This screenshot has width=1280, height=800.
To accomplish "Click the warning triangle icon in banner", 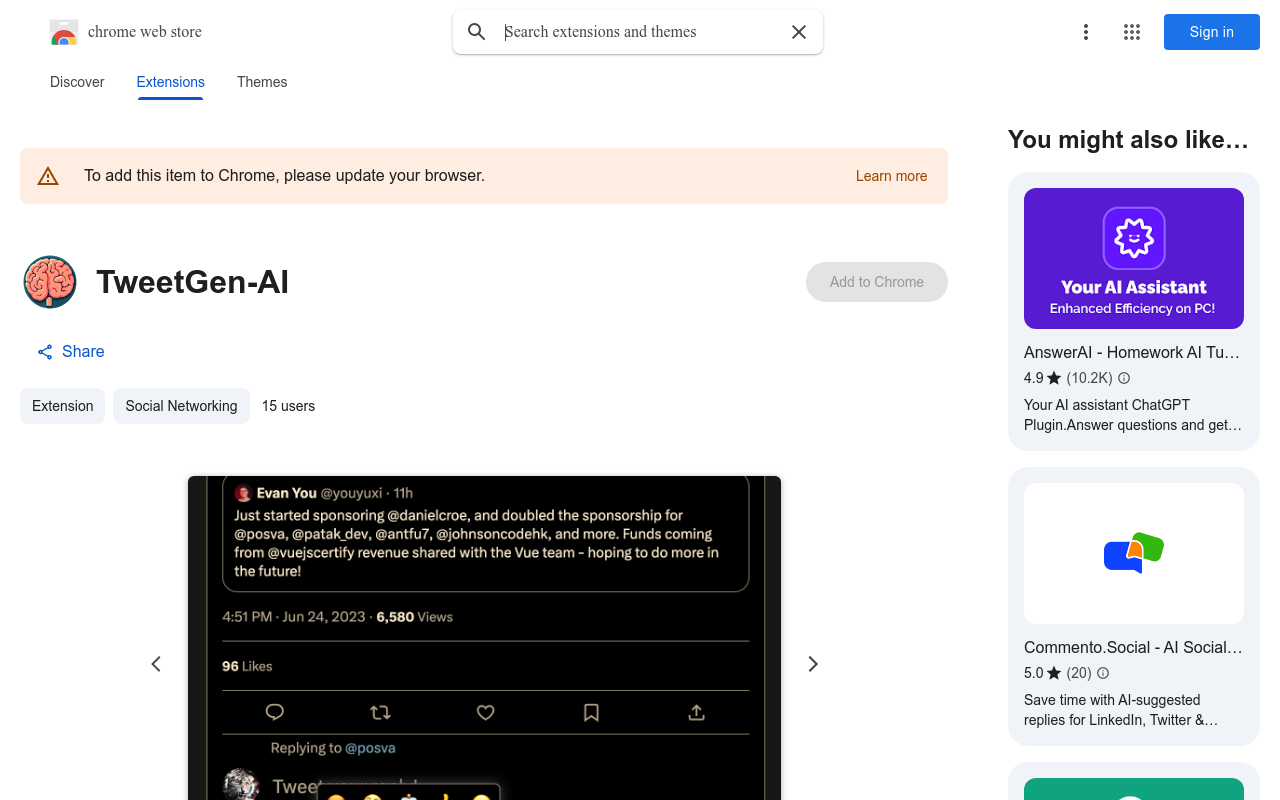I will 48,176.
